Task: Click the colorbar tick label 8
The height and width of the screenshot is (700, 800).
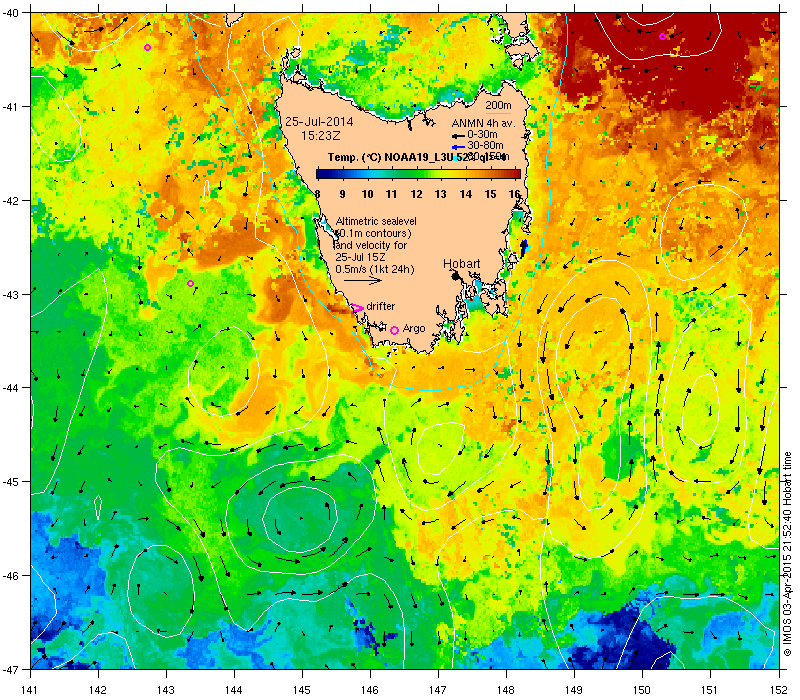Action: (x=317, y=194)
